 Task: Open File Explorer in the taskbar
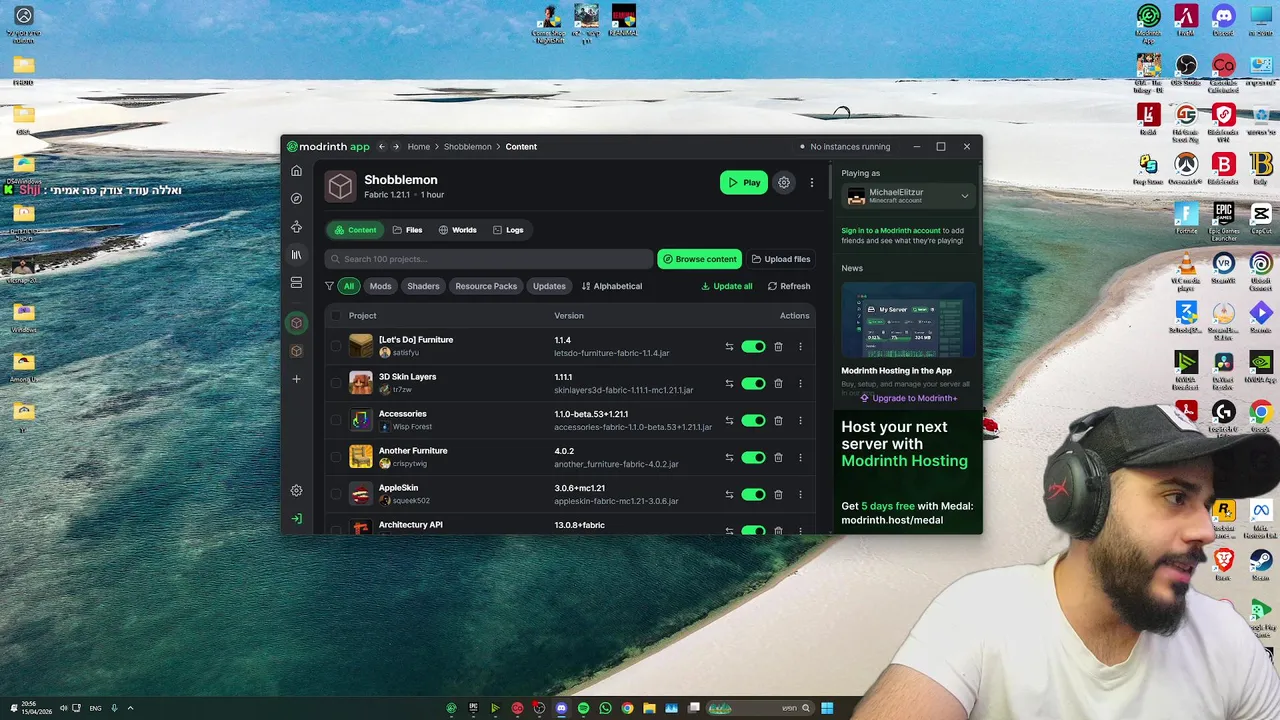click(x=649, y=709)
